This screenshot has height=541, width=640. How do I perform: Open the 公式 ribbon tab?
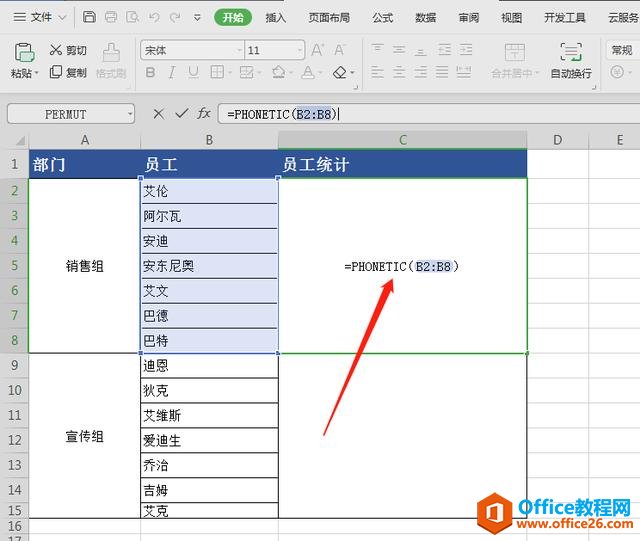click(x=382, y=18)
